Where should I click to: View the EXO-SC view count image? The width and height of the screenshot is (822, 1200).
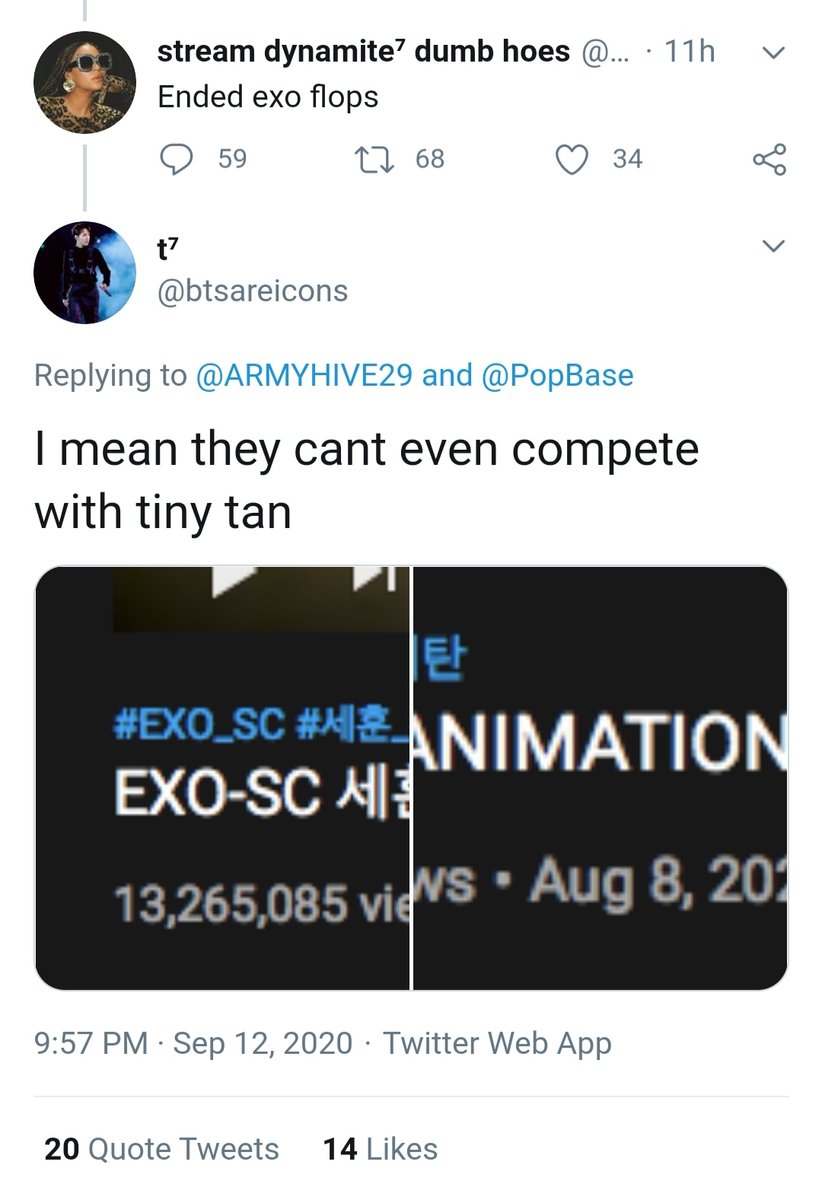[222, 778]
